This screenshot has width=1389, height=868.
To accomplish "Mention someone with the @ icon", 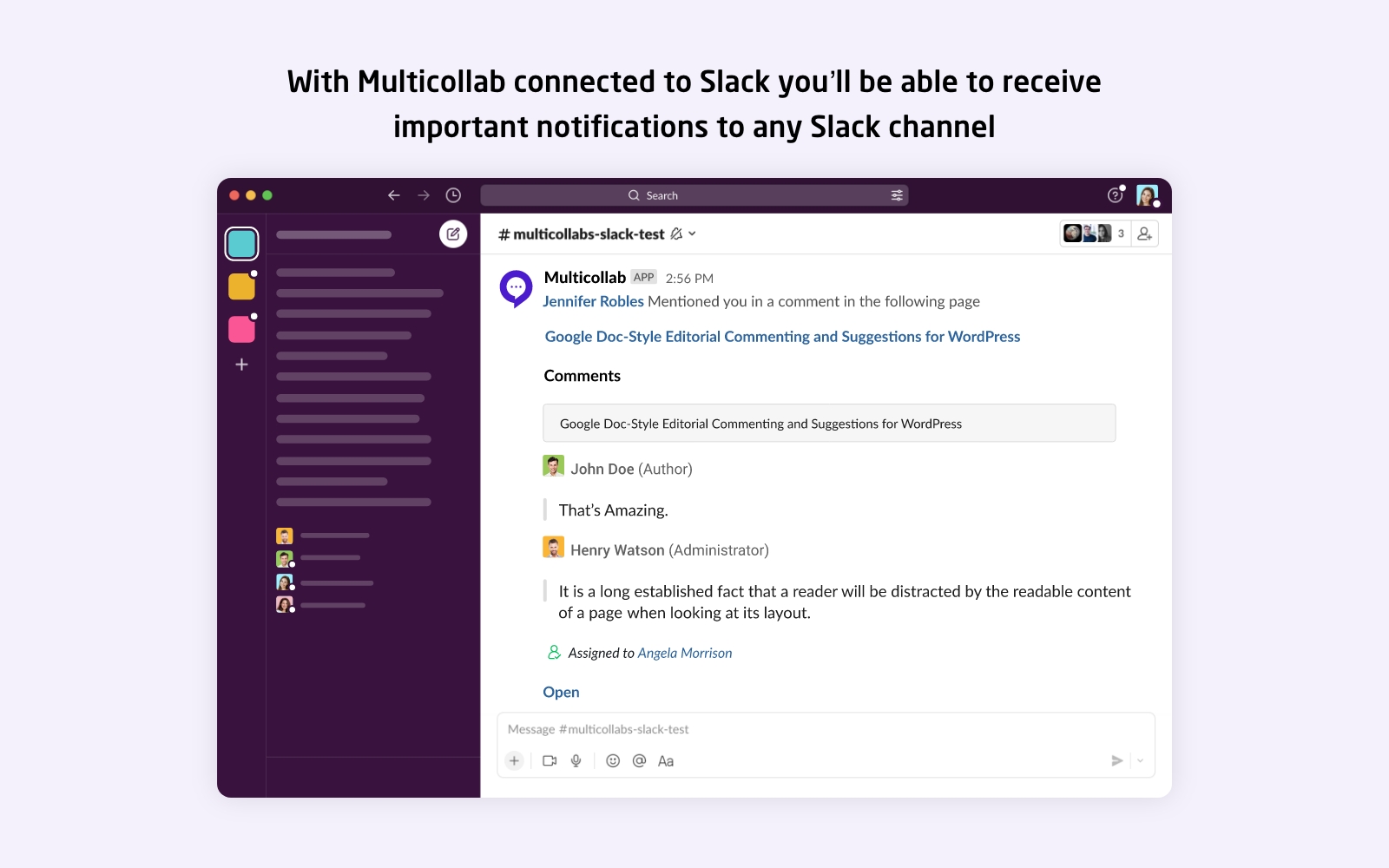I will point(639,760).
